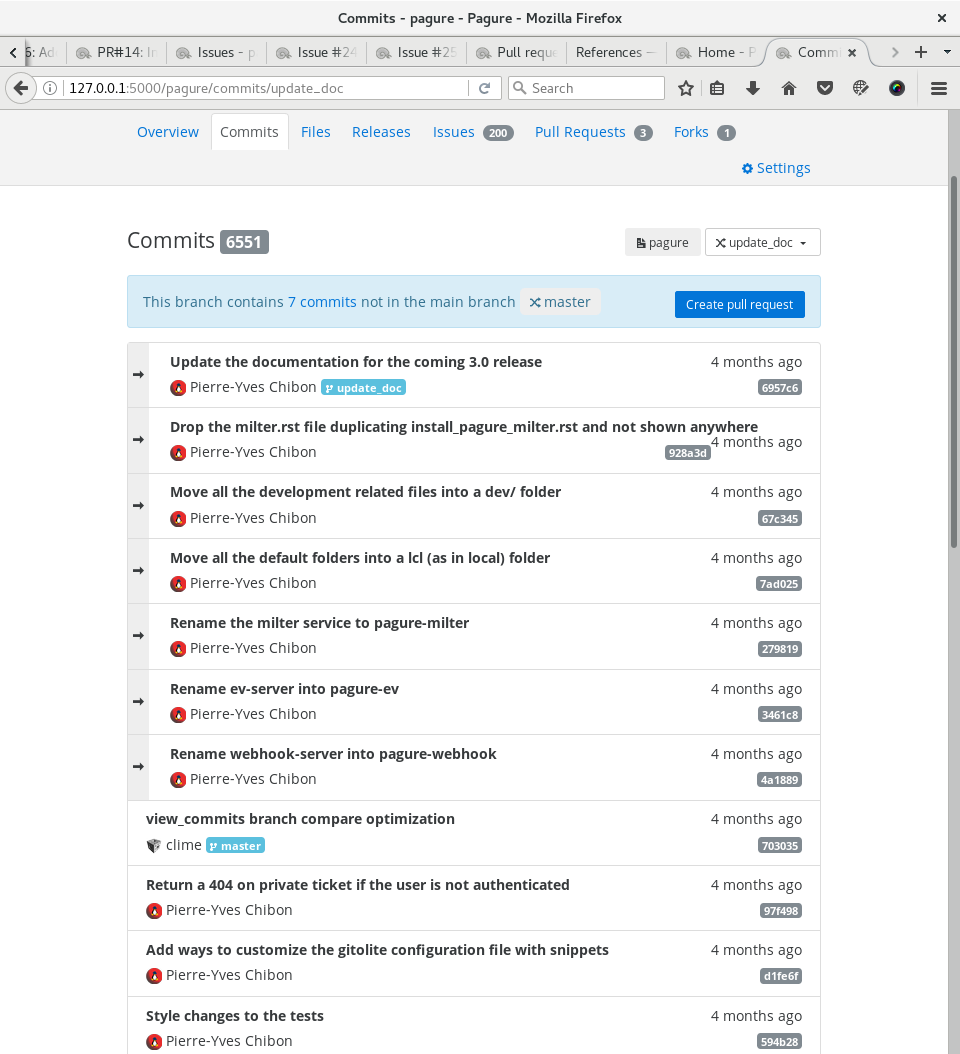Switch to the 'PR#14' browser tab
The width and height of the screenshot is (960, 1054).
pyautogui.click(x=116, y=52)
